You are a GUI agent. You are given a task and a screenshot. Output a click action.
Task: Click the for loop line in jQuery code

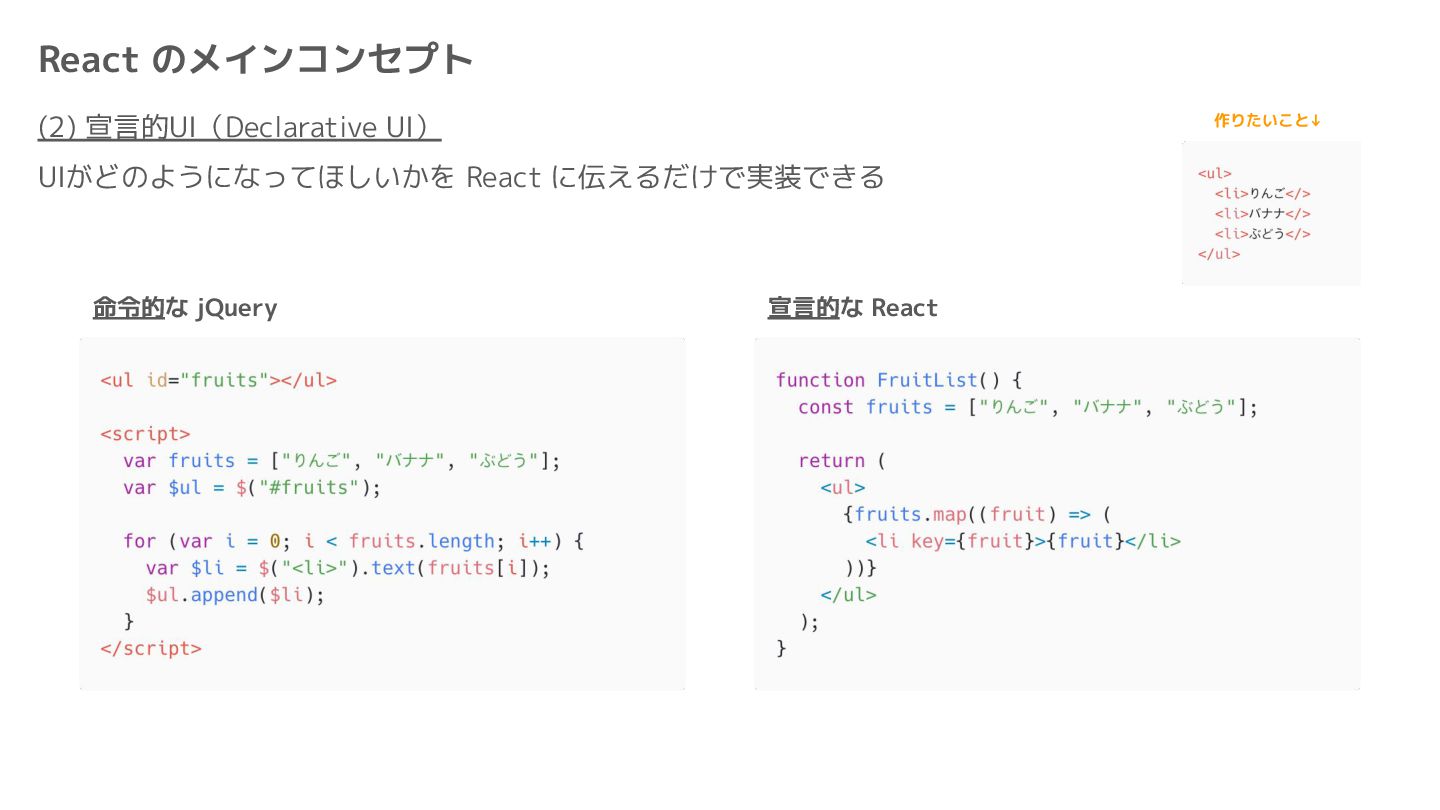pos(353,541)
